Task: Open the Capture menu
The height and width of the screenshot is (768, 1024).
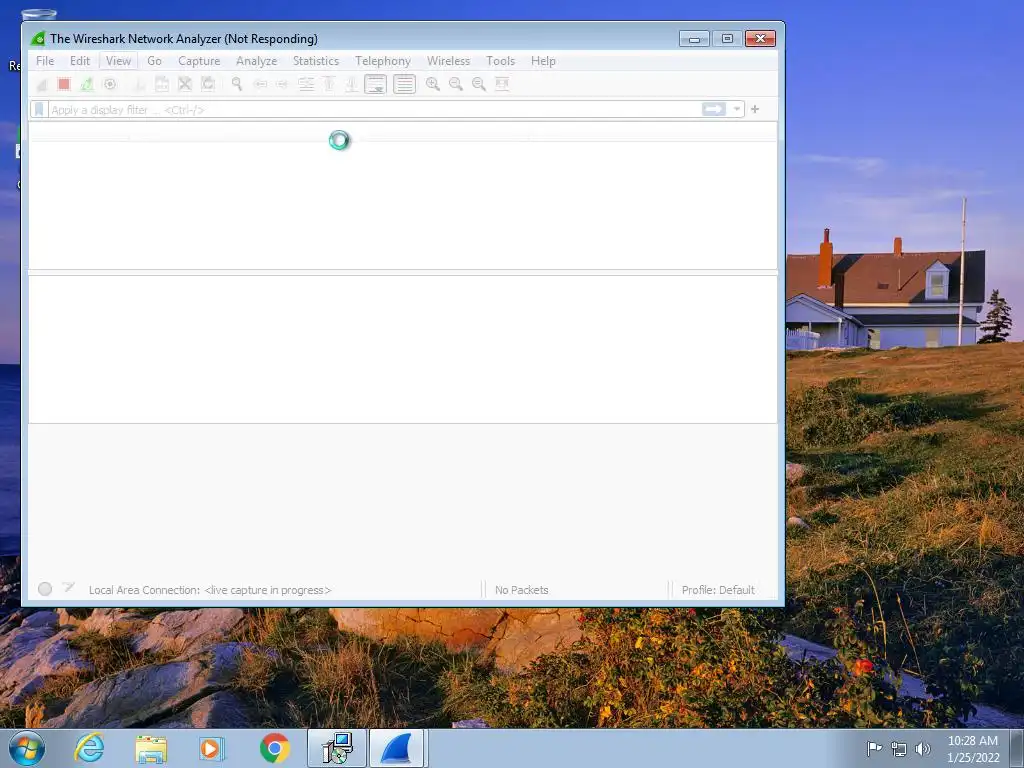Action: coord(199,61)
